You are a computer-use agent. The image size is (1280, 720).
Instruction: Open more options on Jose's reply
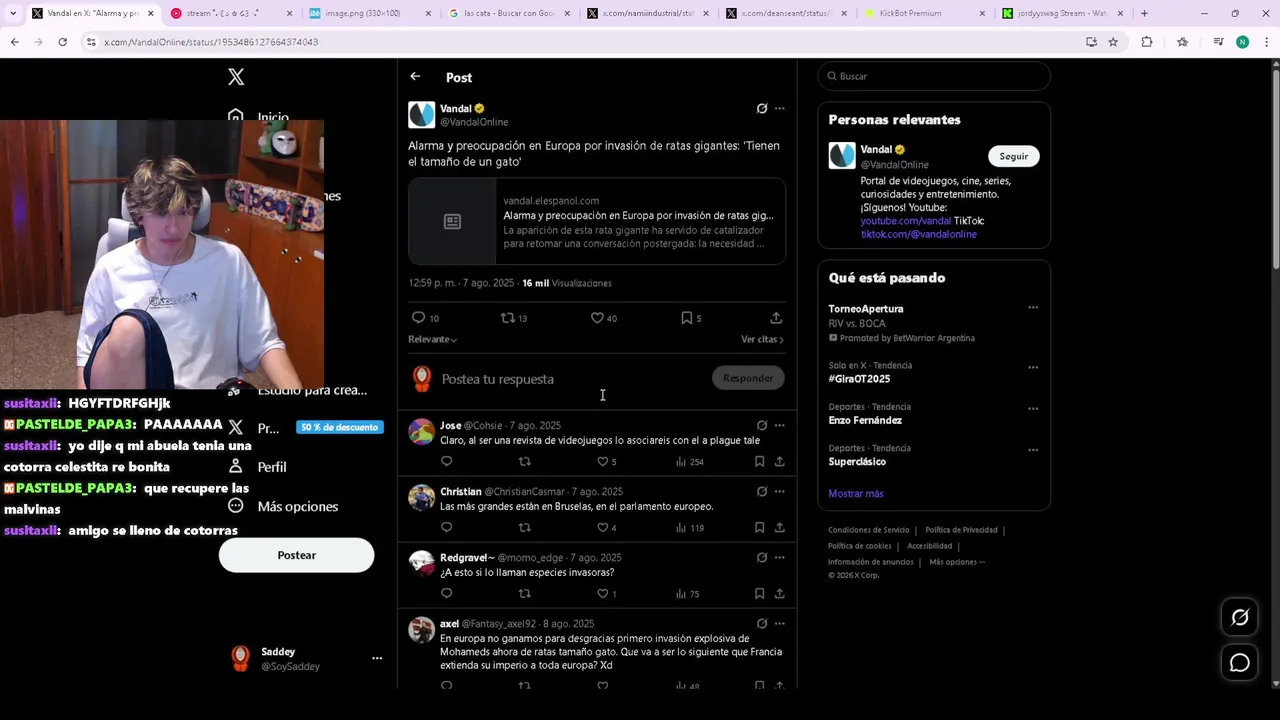[780, 425]
